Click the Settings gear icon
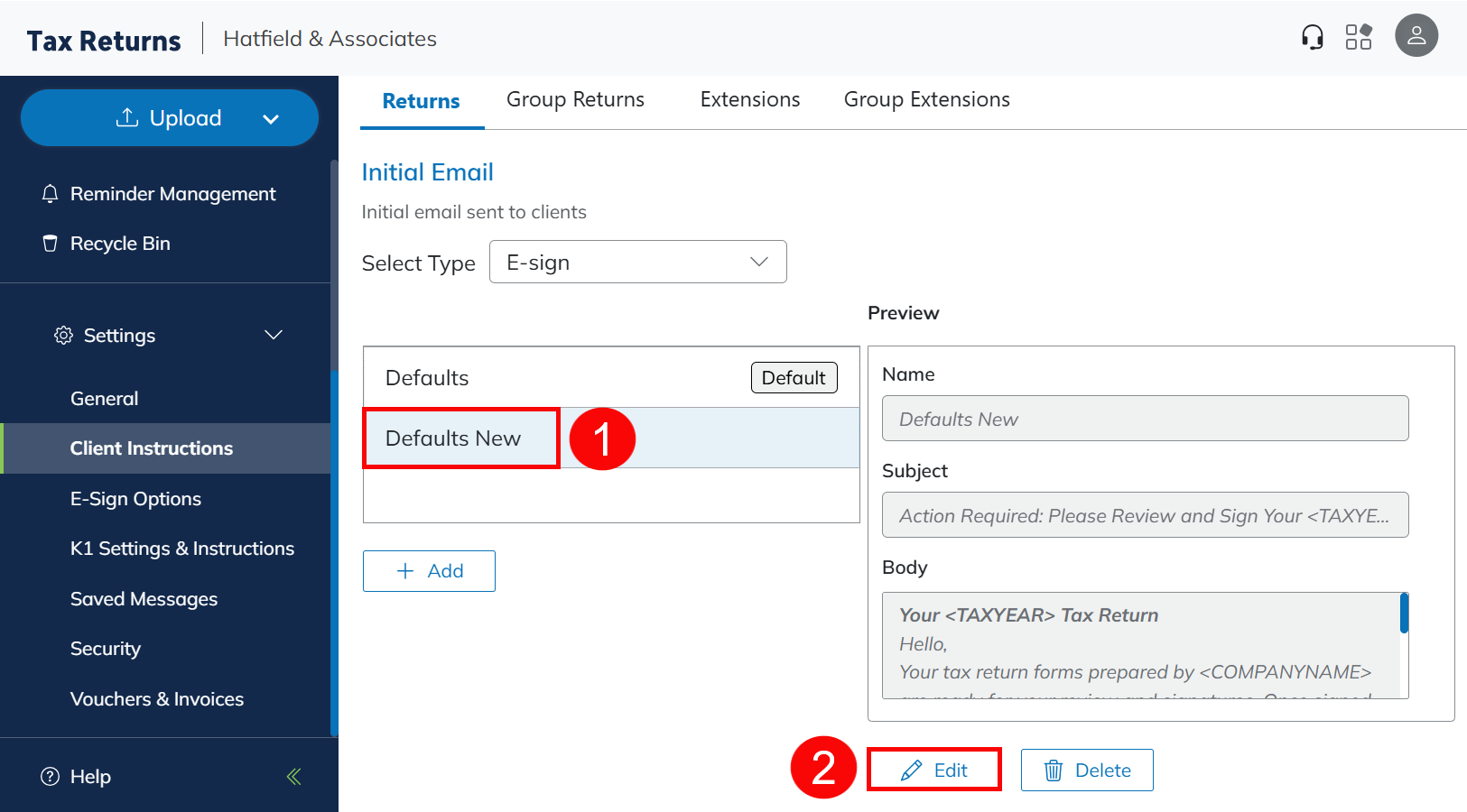The image size is (1467, 812). (x=63, y=336)
